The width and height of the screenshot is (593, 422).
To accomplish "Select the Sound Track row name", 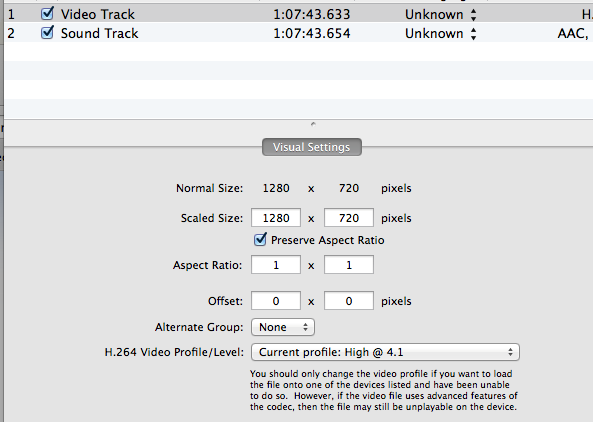I will click(x=99, y=33).
